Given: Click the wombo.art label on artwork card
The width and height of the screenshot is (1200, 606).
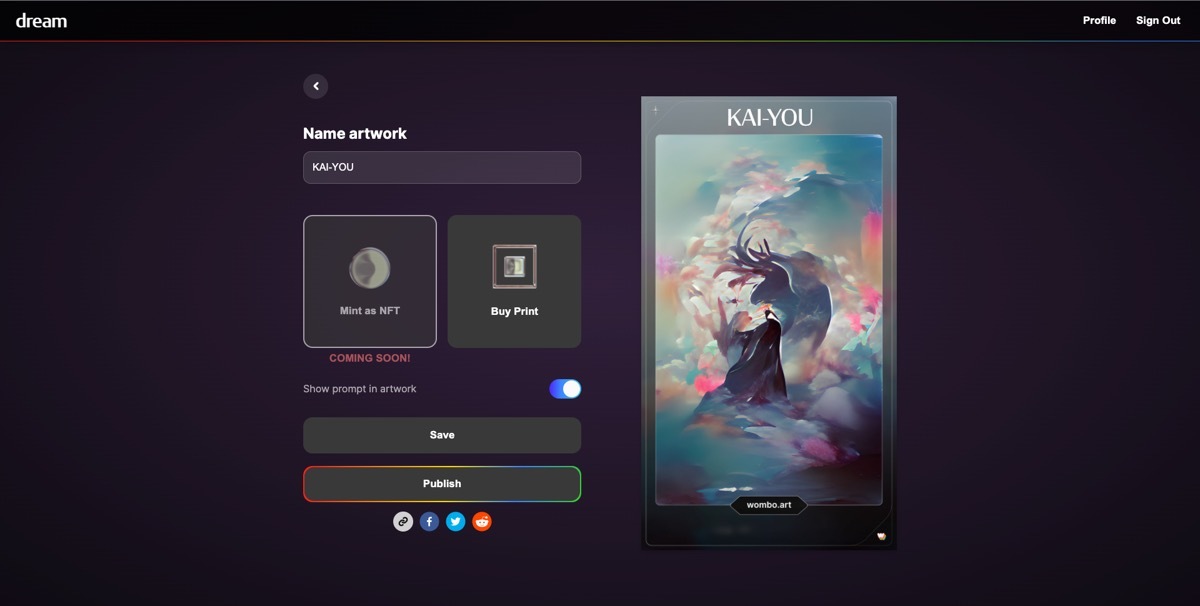Looking at the screenshot, I should [768, 505].
